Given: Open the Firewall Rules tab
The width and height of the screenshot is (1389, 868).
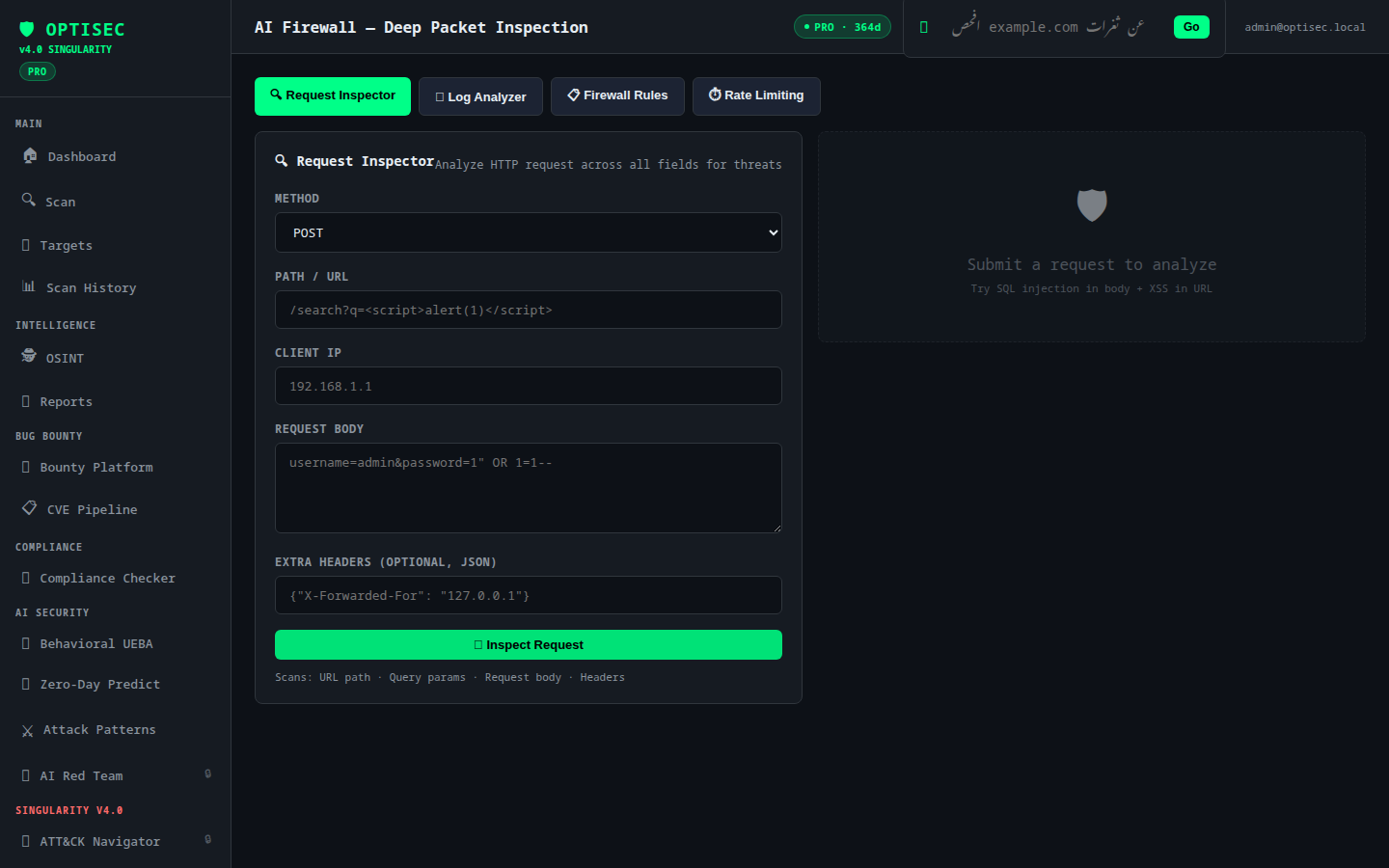Looking at the screenshot, I should pyautogui.click(x=617, y=96).
